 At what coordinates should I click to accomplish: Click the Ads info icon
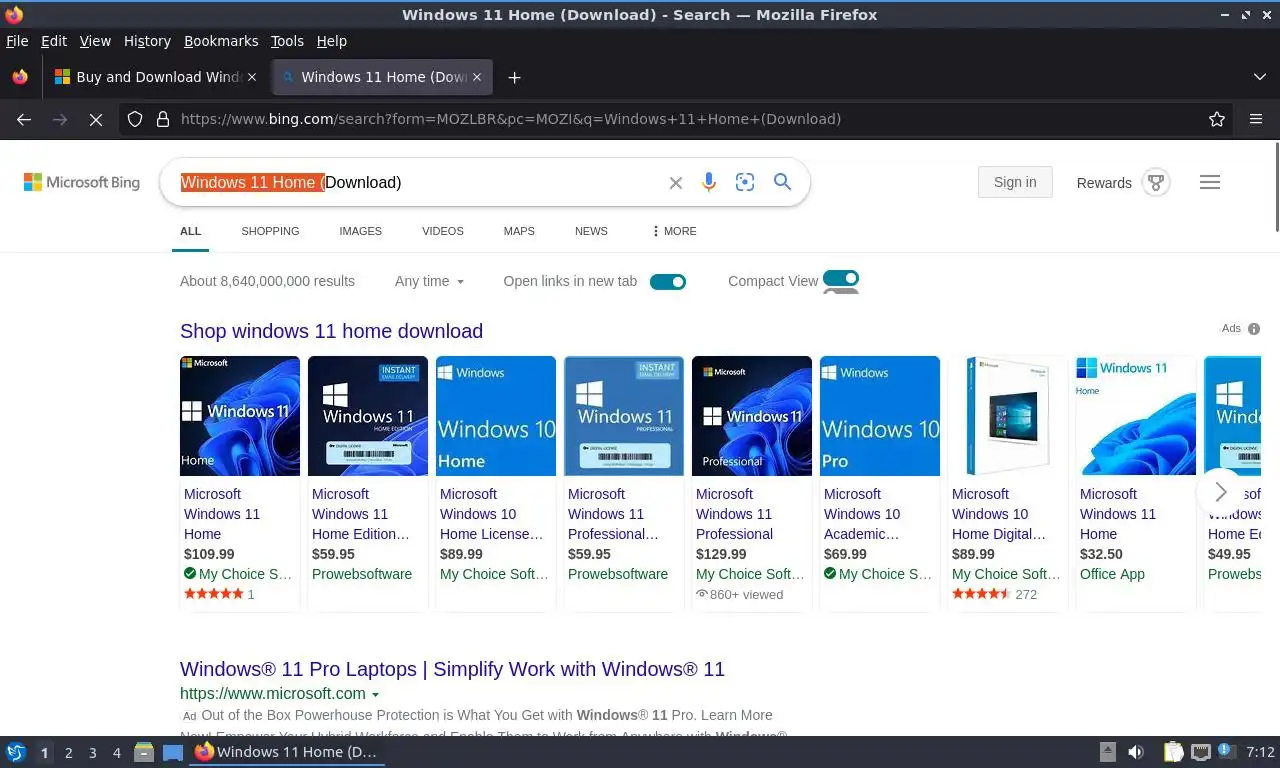pos(1254,329)
